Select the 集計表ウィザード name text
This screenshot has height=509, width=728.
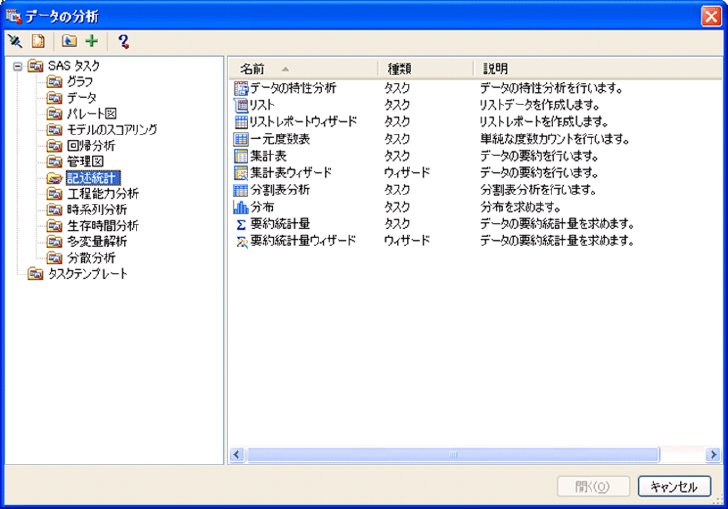point(291,172)
